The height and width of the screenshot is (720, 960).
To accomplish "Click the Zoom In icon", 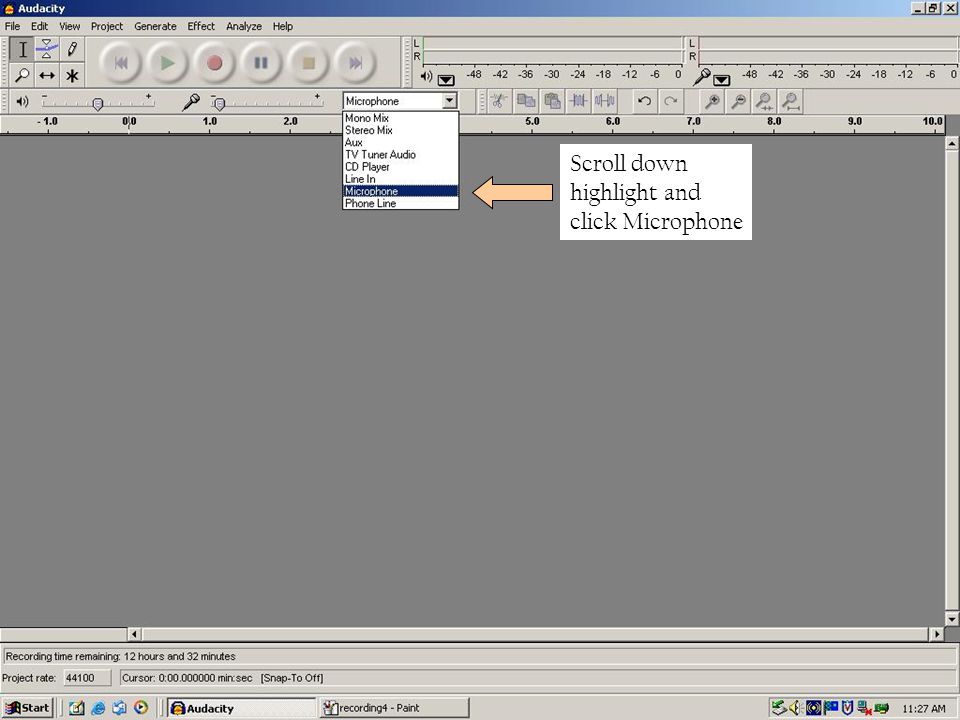I will [x=712, y=101].
